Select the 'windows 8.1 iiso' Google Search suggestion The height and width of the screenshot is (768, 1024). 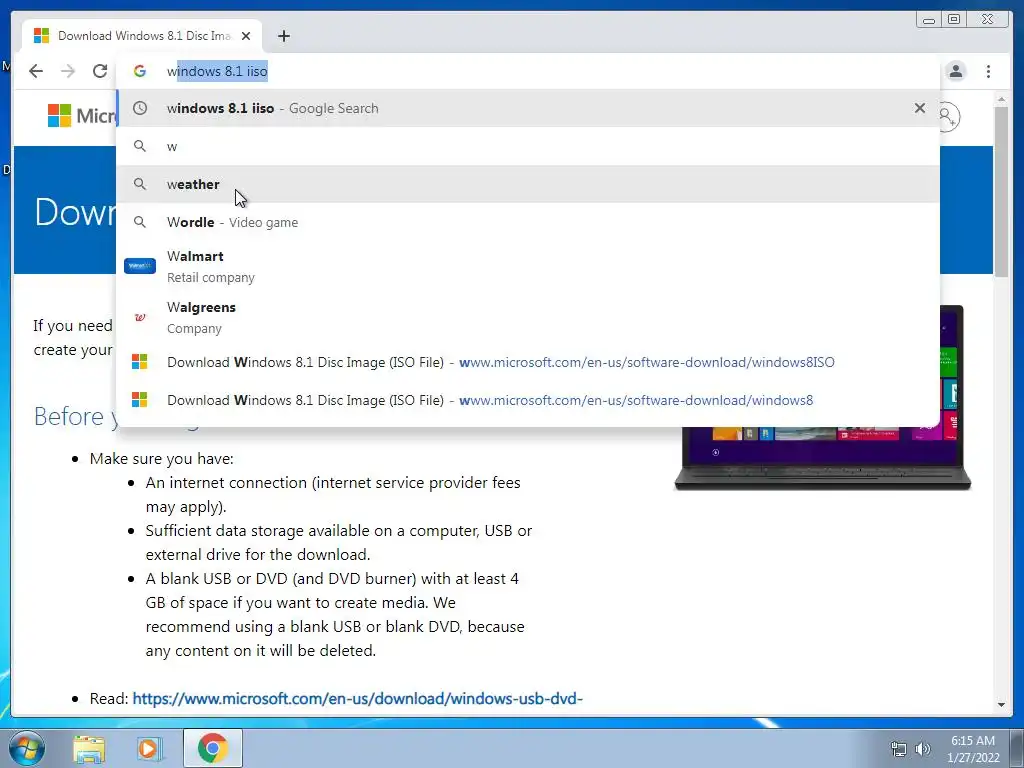click(528, 108)
